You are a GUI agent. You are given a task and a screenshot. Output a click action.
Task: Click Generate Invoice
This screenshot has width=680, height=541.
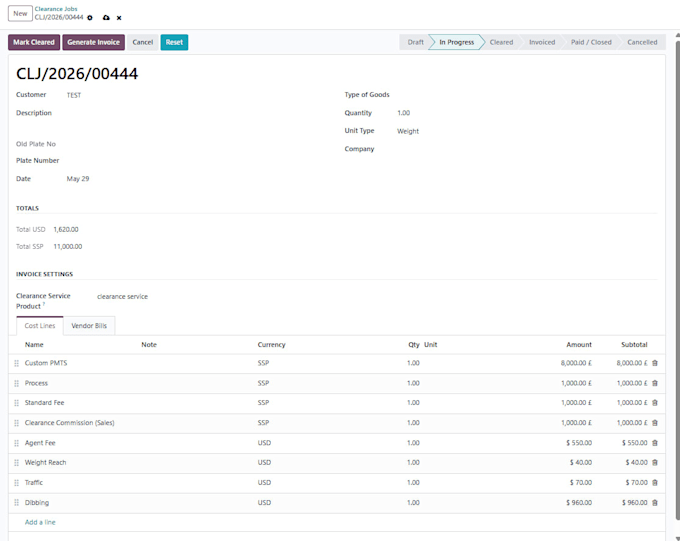[93, 42]
